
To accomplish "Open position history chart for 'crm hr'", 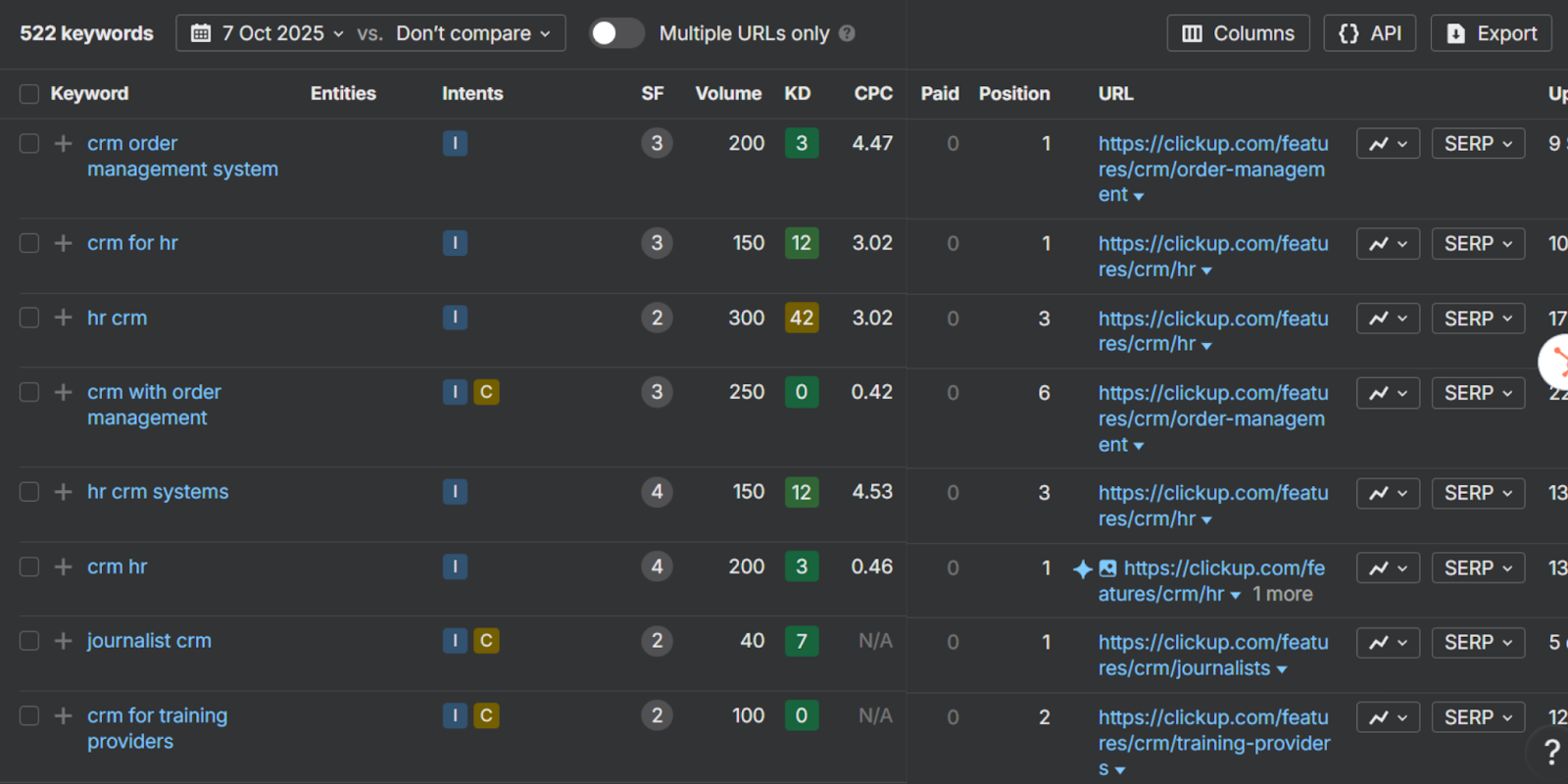I will point(1388,568).
